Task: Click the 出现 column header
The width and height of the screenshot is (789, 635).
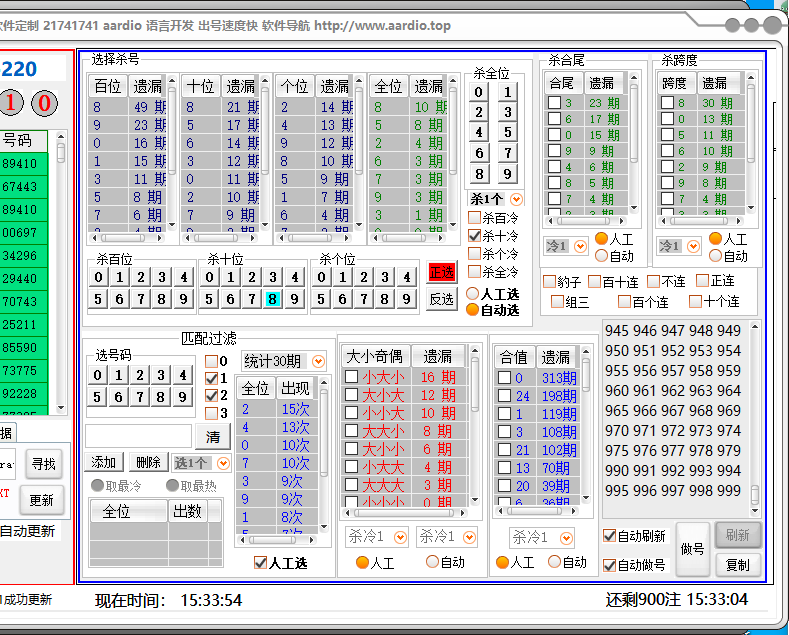Action: click(x=295, y=388)
